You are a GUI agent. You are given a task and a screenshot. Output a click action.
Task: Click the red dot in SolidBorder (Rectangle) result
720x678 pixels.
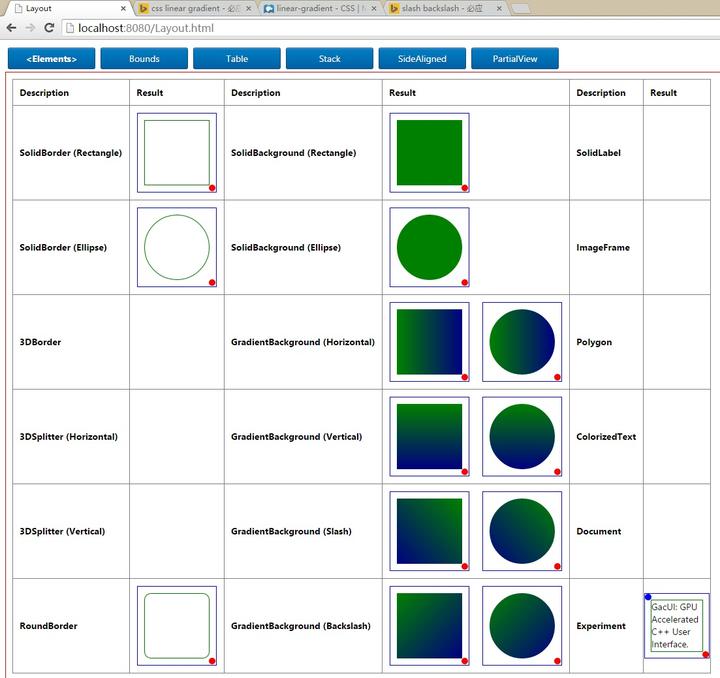tap(212, 188)
